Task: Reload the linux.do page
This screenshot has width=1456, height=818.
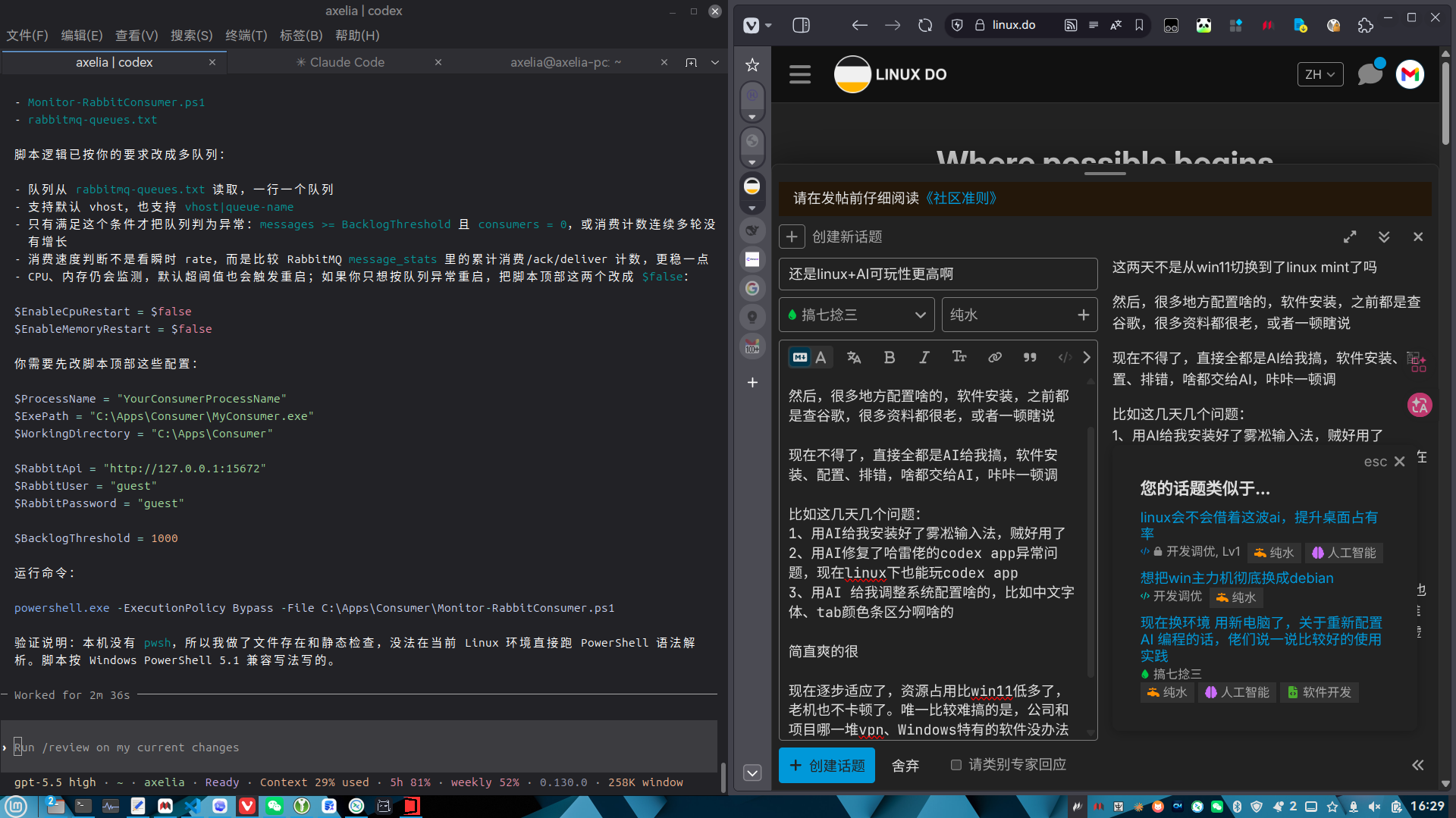Action: pyautogui.click(x=925, y=25)
